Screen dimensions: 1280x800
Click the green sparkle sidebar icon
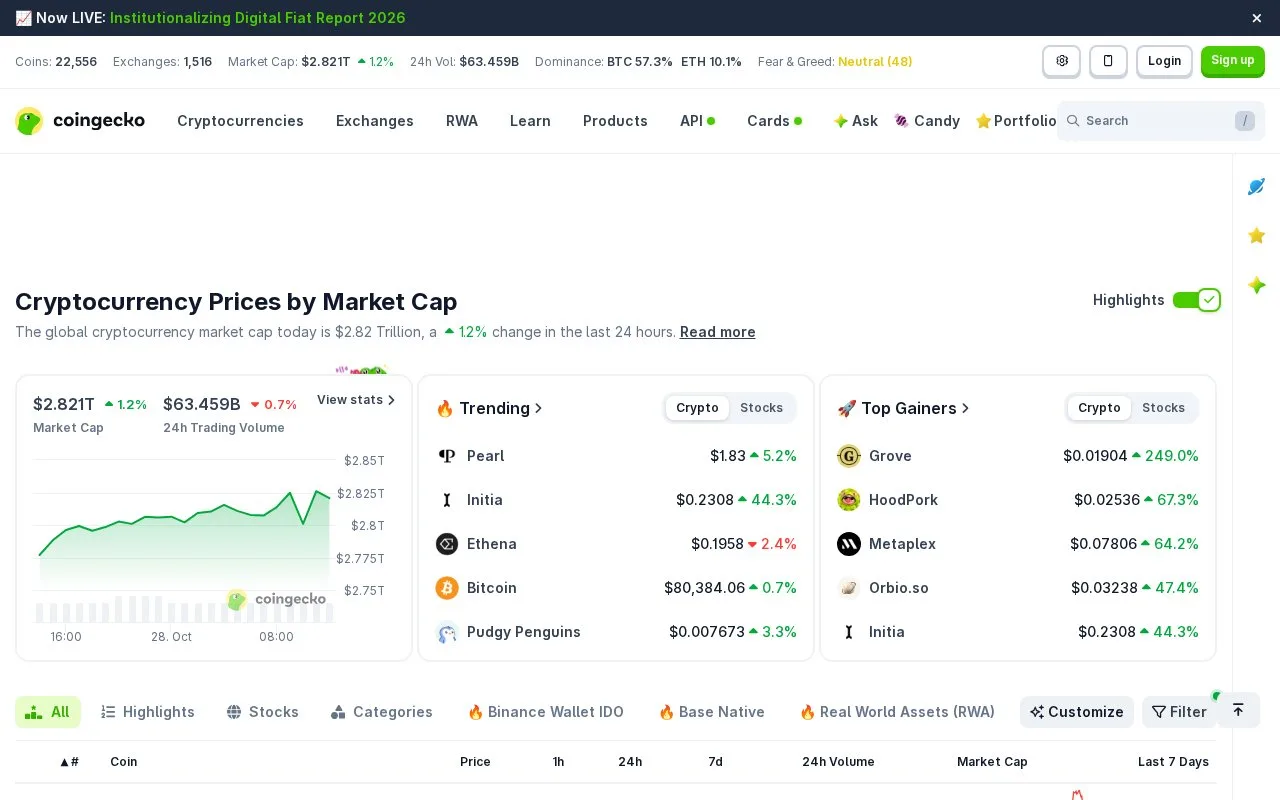point(1257,286)
